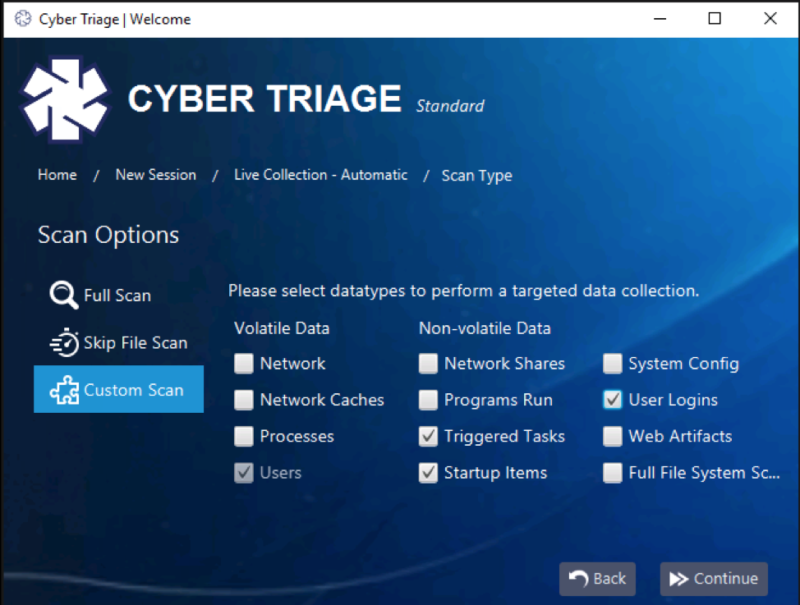Viewport: 800px width, 605px height.
Task: Tick the Network Shares checkbox
Action: point(428,364)
